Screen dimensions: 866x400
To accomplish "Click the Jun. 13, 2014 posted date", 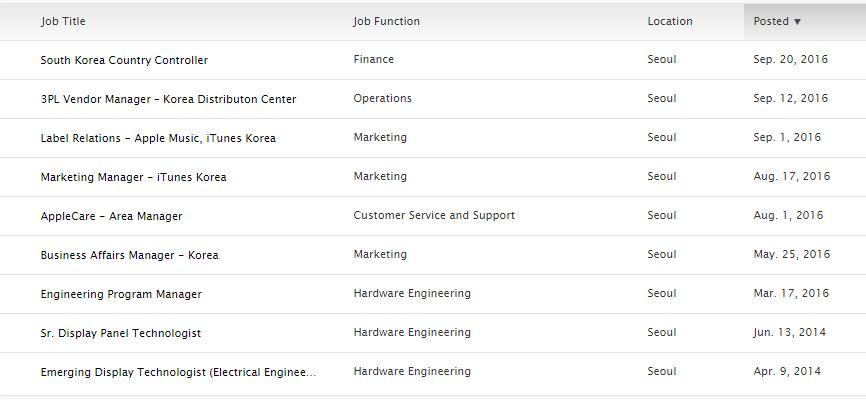I will click(790, 332).
